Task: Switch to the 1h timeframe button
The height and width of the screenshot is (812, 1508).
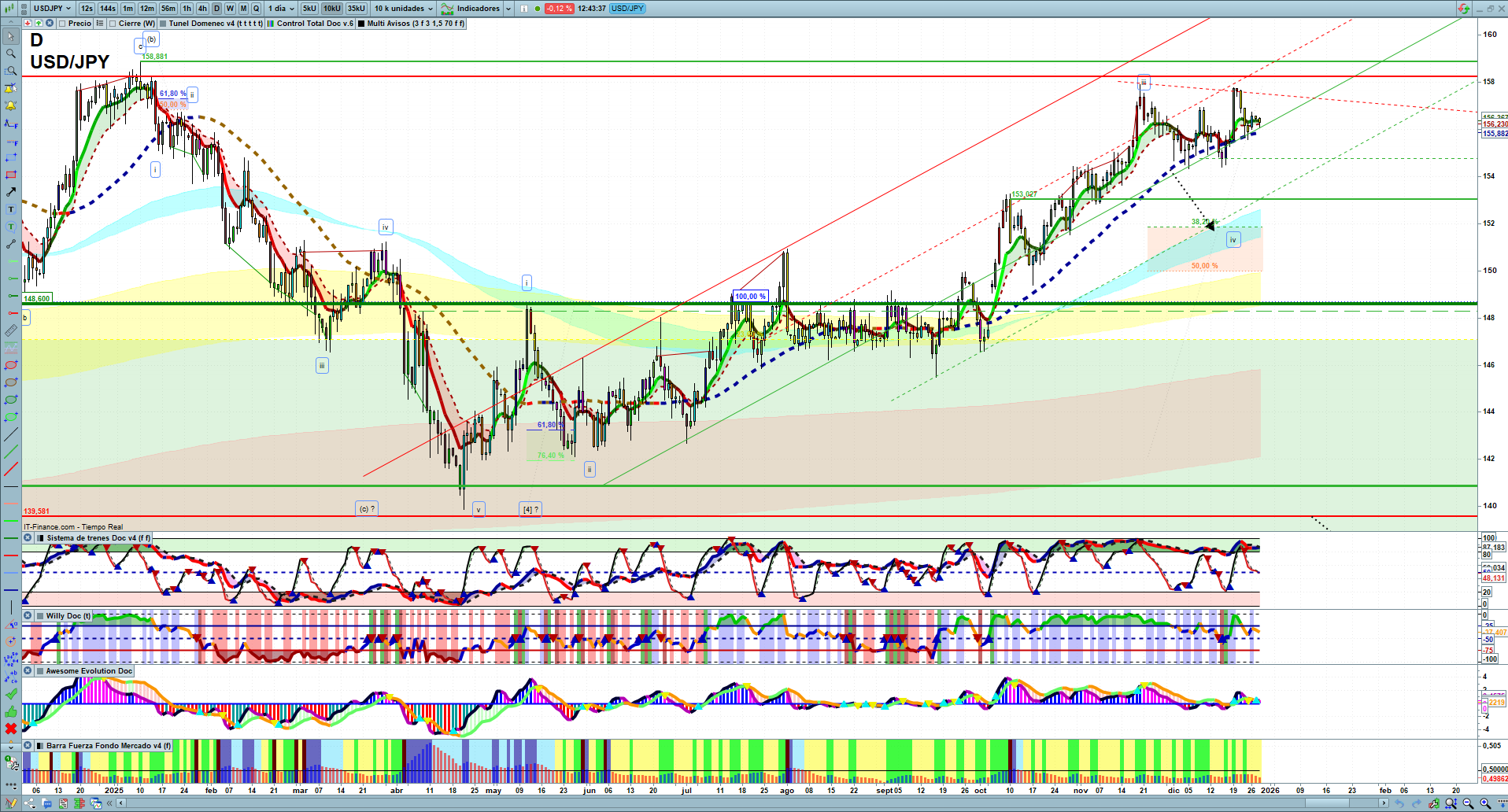Action: click(187, 9)
